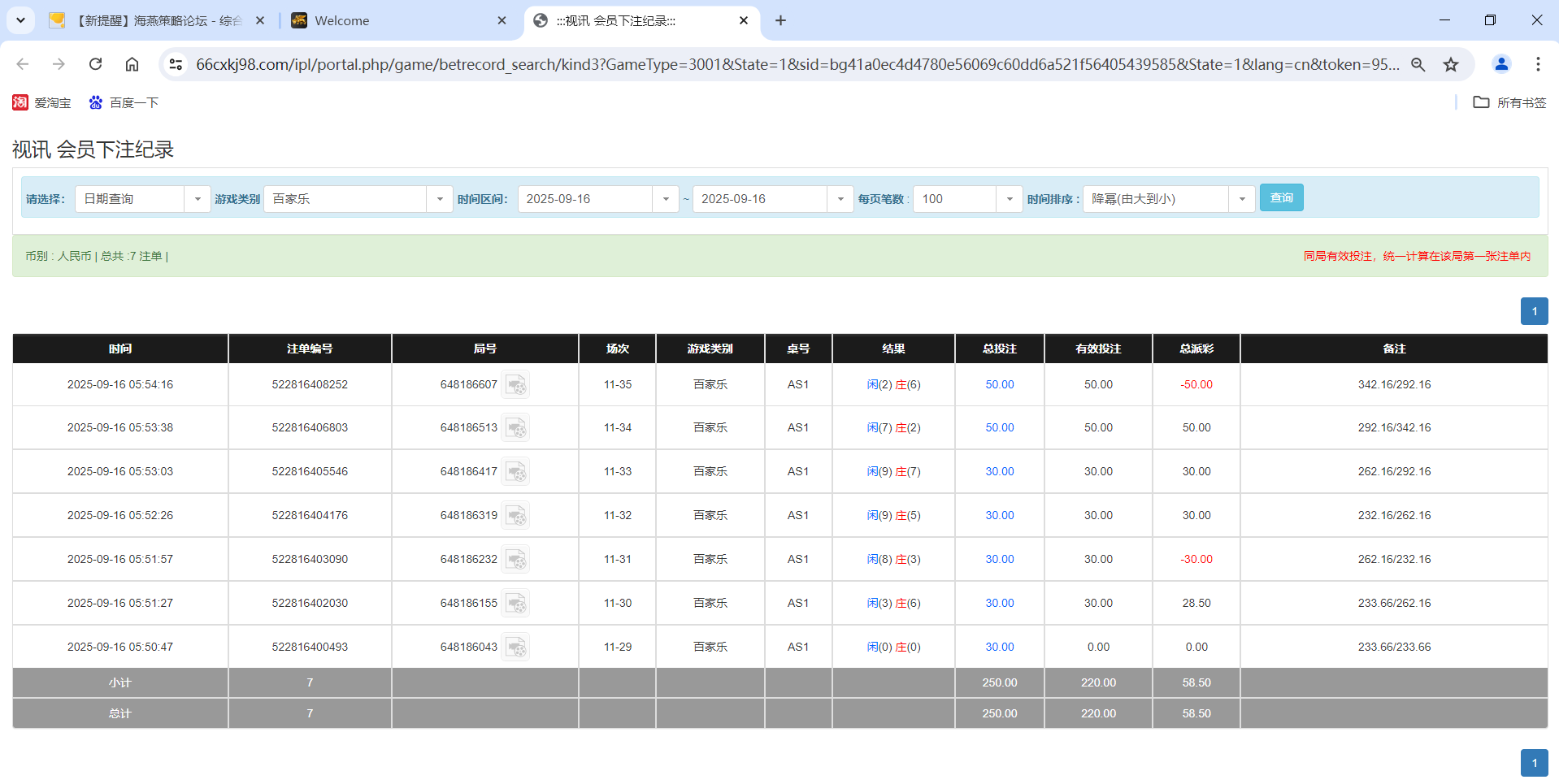Screen dimensions: 1559x784
Task: Click the browser home icon
Action: (x=132, y=64)
